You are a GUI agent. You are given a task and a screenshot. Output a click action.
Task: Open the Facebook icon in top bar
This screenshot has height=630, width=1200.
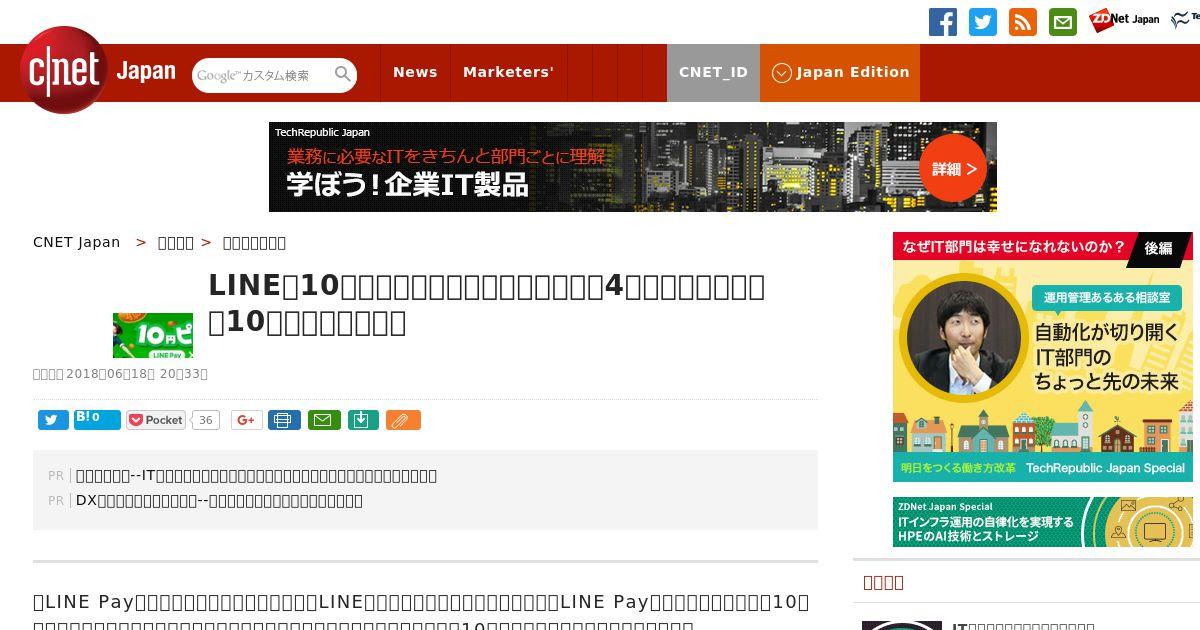943,22
